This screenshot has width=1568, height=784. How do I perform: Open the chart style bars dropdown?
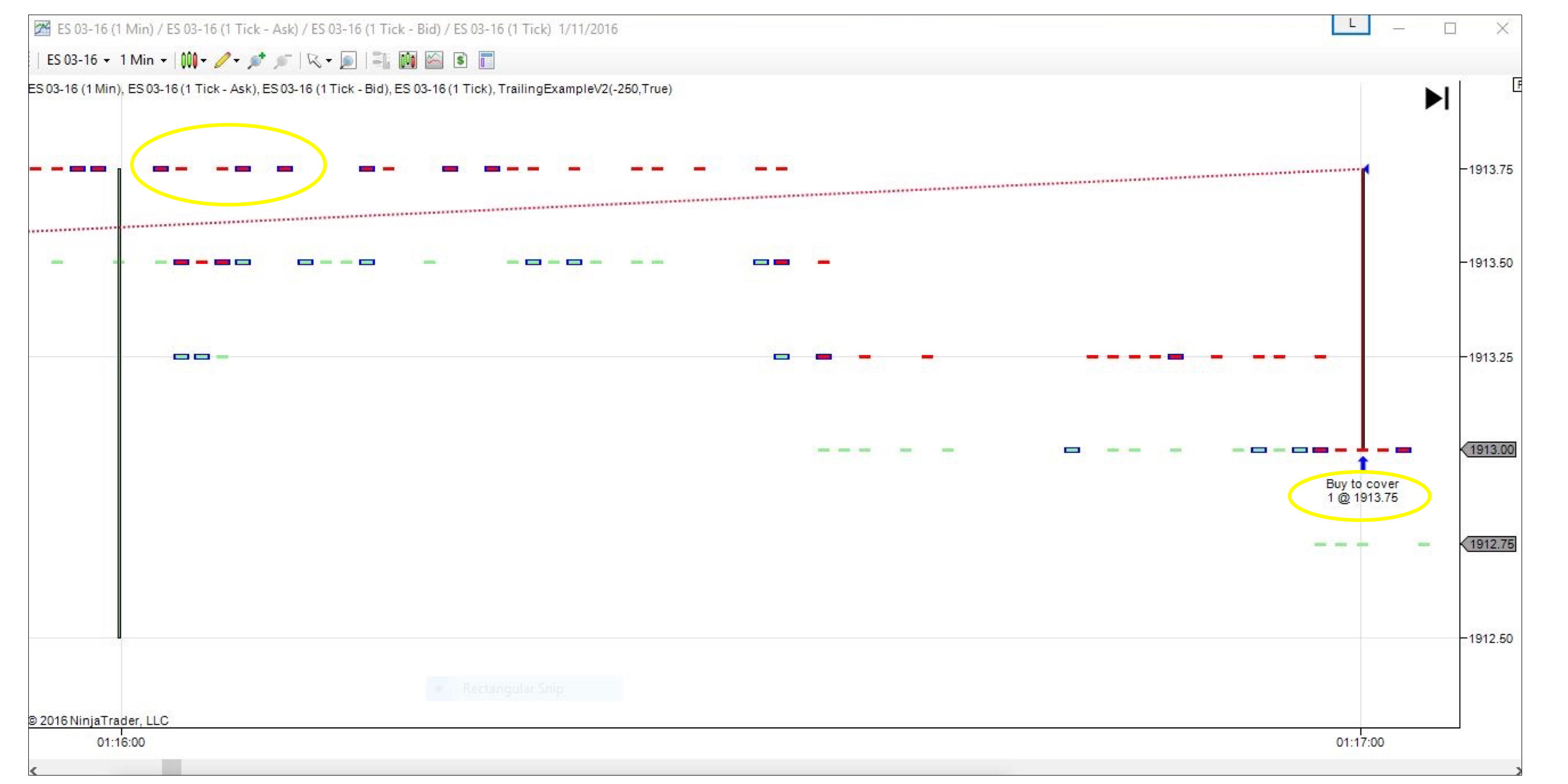193,60
